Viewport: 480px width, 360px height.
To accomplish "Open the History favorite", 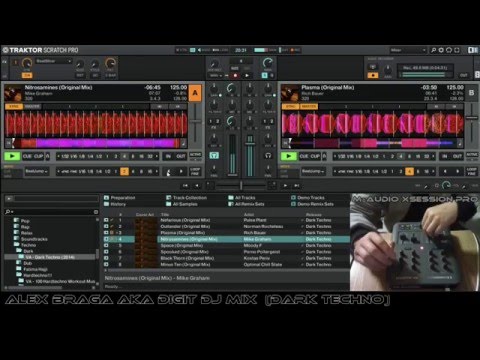I will 115,204.
